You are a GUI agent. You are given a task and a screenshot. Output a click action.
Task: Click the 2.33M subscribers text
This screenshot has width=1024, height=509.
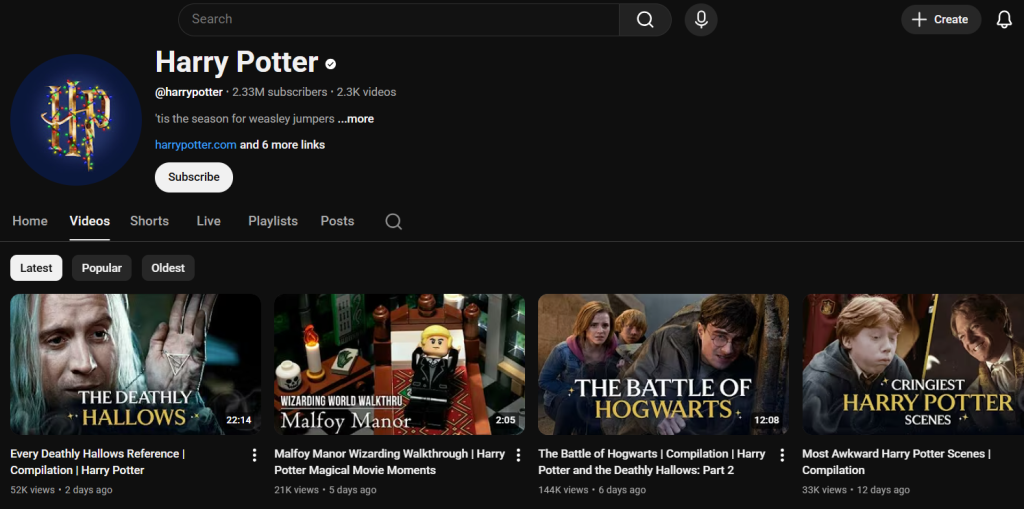280,92
